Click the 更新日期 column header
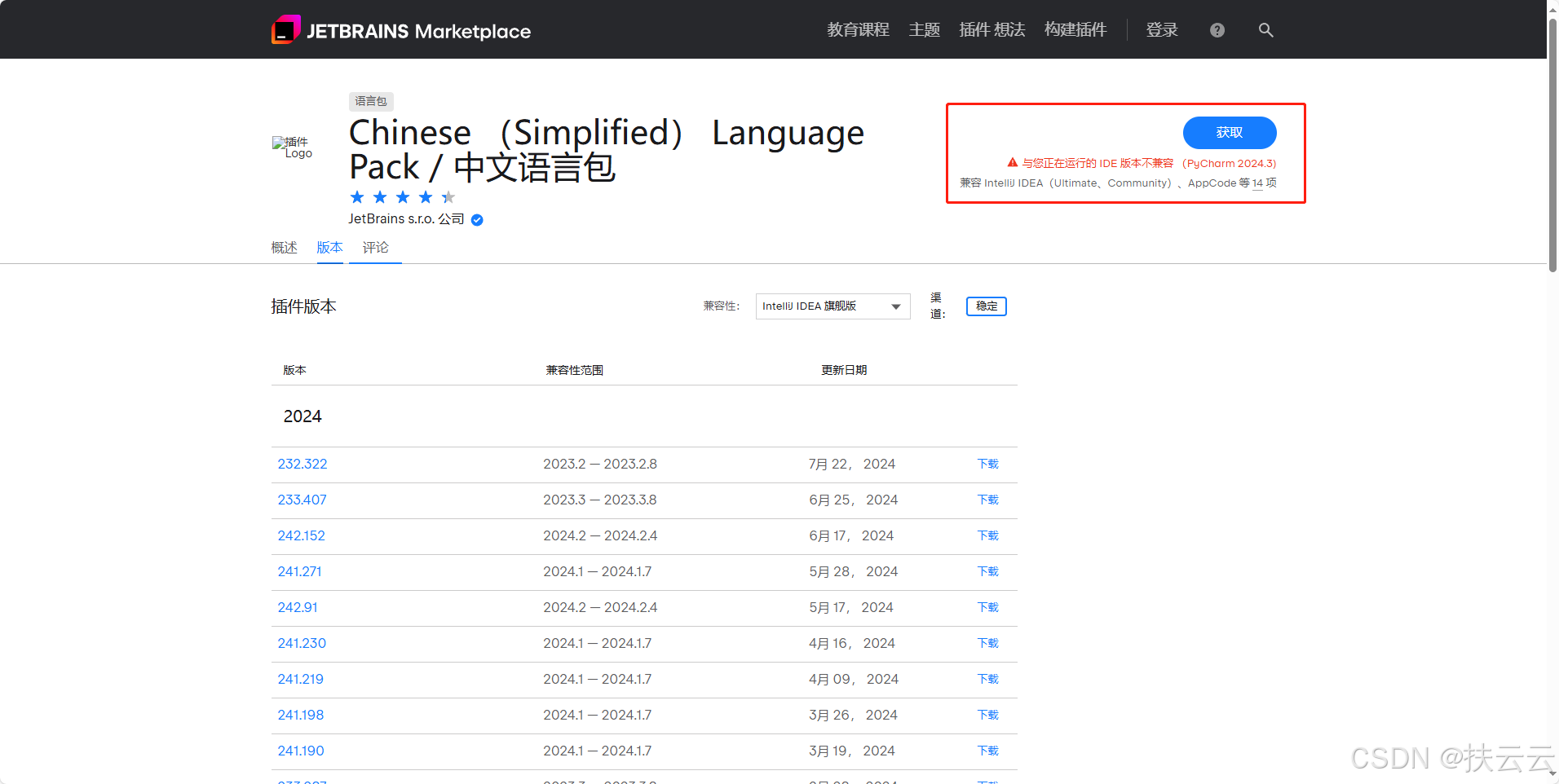This screenshot has width=1559, height=784. coord(844,371)
